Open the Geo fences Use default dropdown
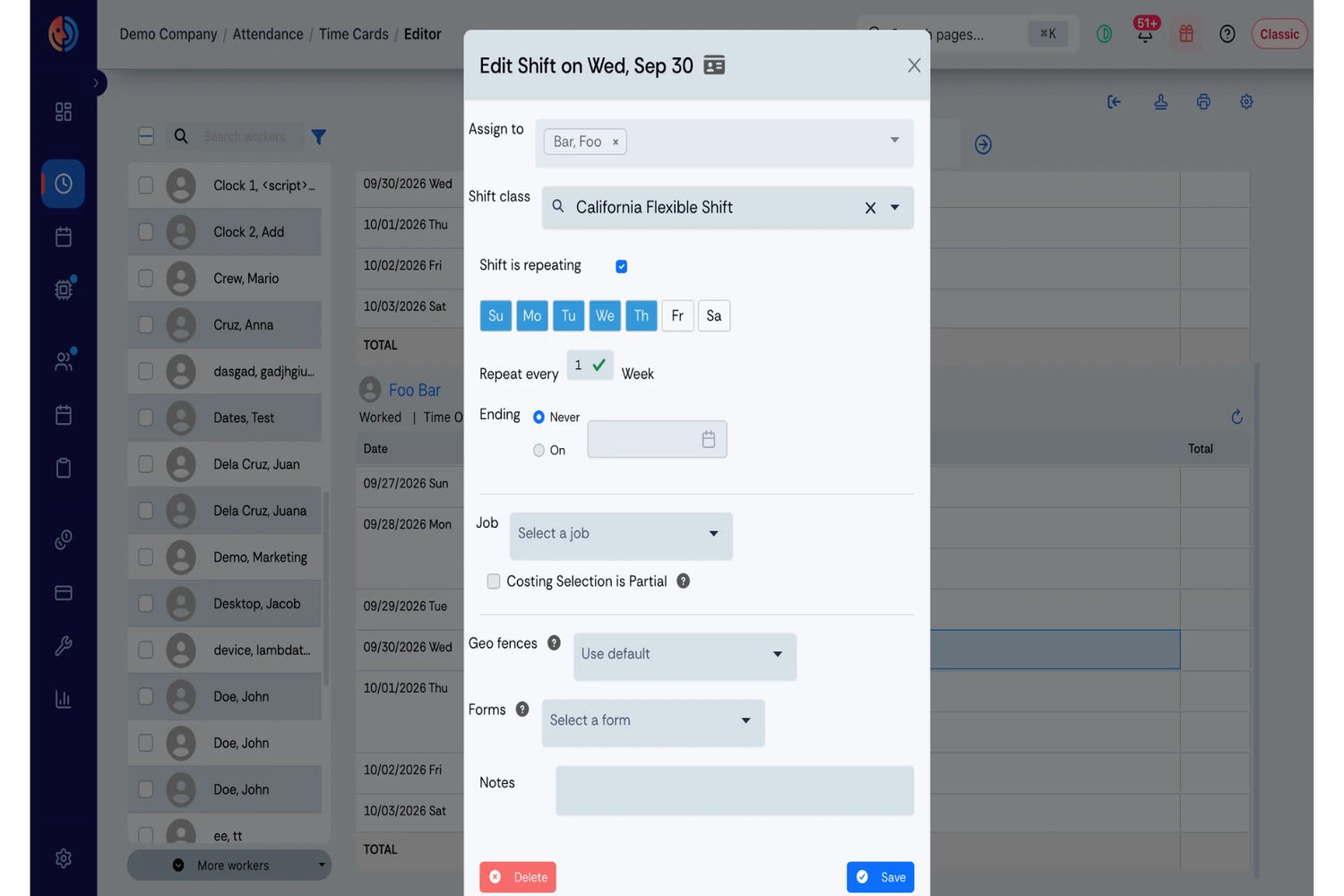 pos(685,655)
